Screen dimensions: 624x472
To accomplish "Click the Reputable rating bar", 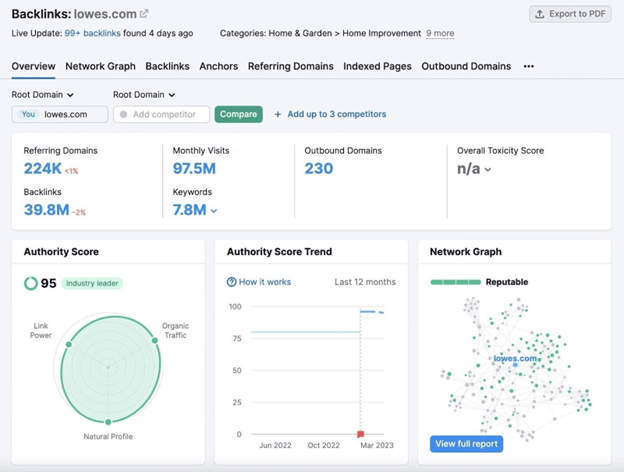I will coord(456,282).
